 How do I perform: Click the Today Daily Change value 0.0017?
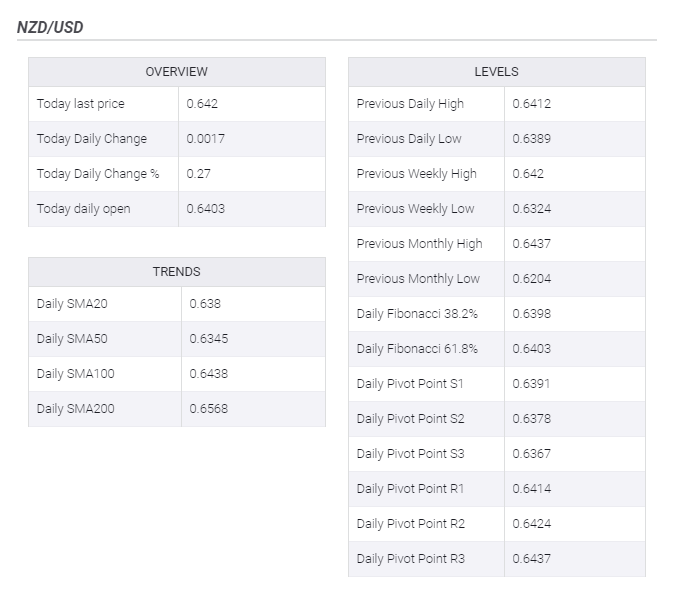205,139
